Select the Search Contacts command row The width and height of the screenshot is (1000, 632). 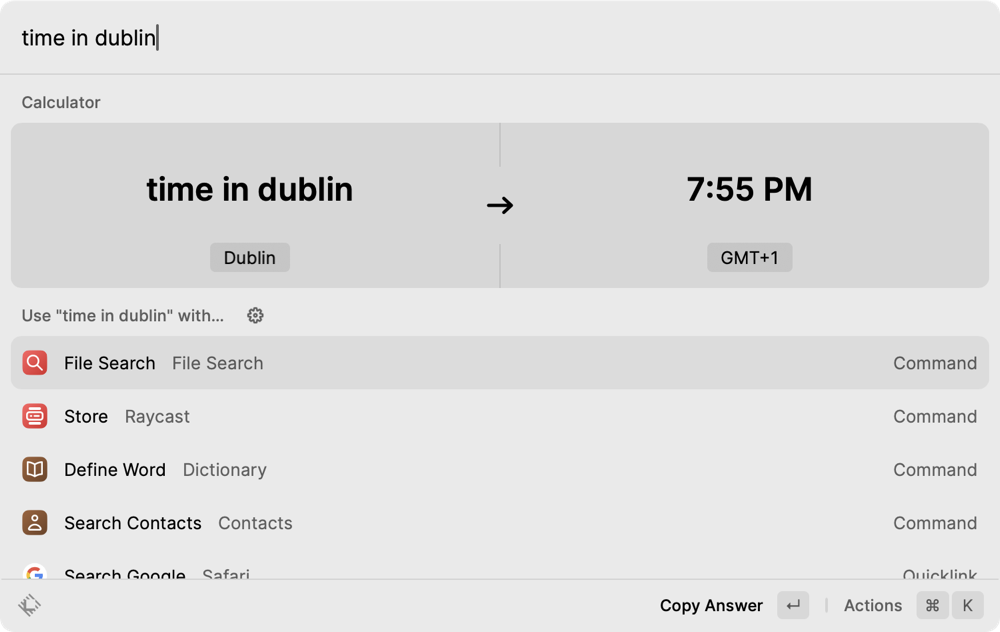[500, 522]
